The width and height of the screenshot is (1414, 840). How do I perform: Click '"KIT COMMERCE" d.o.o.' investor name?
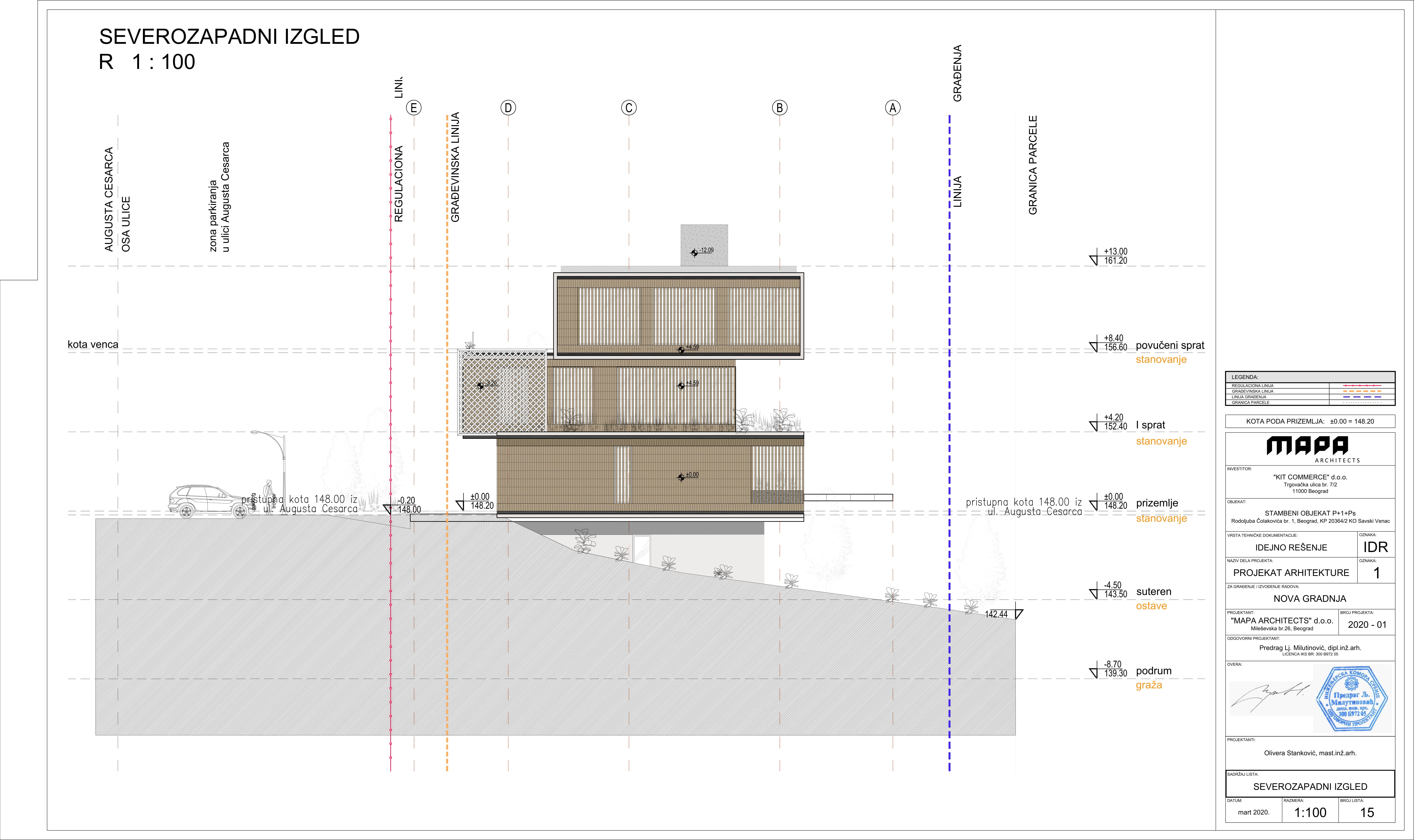click(1310, 477)
